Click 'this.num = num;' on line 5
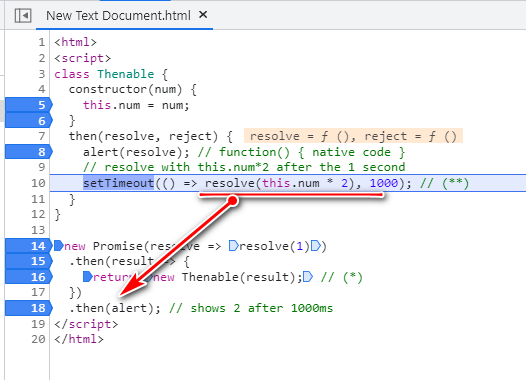This screenshot has height=380, width=526. (x=136, y=105)
